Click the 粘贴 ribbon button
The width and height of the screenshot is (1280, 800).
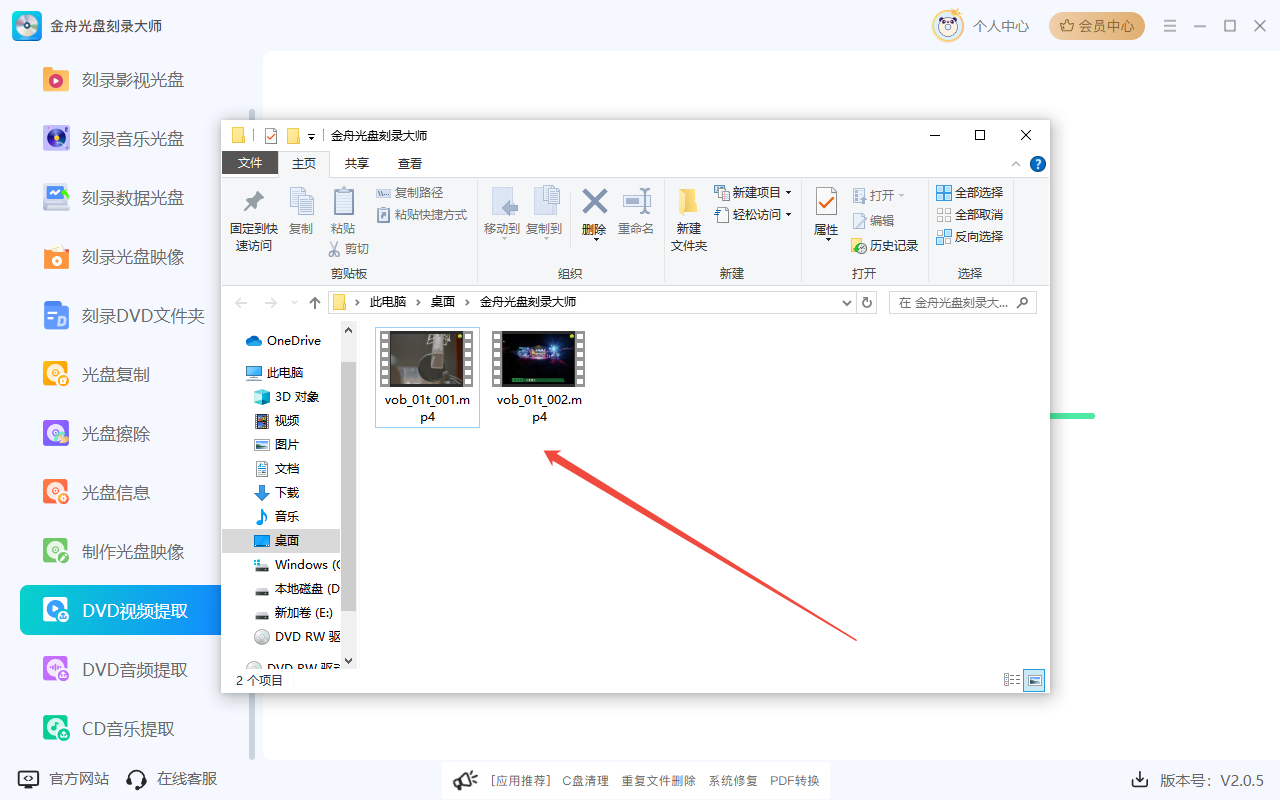pos(343,212)
